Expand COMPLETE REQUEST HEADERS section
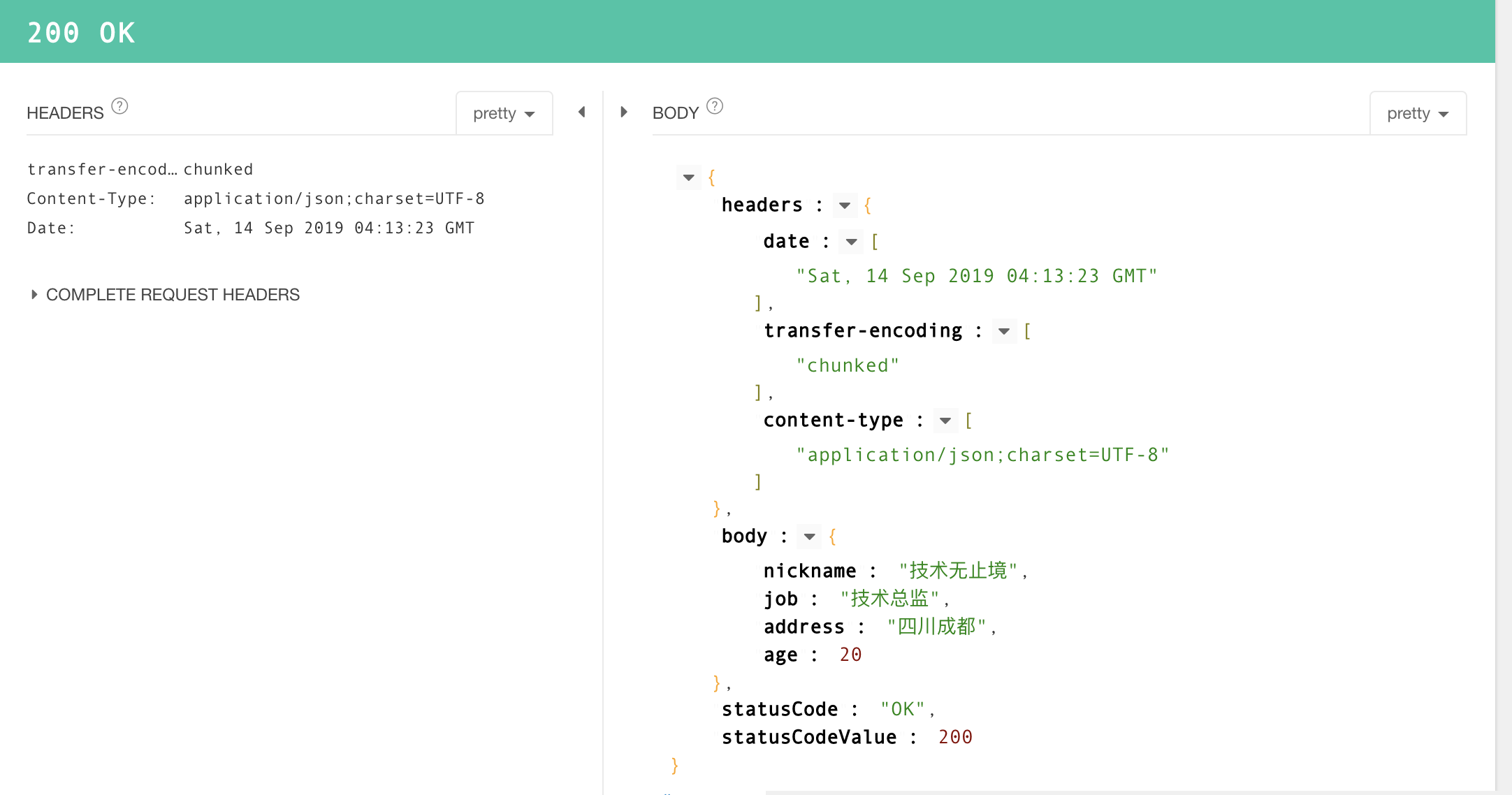 165,295
